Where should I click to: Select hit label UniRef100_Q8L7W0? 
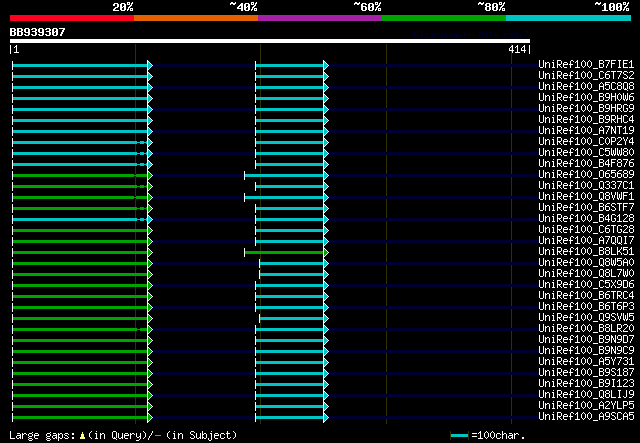click(x=587, y=274)
